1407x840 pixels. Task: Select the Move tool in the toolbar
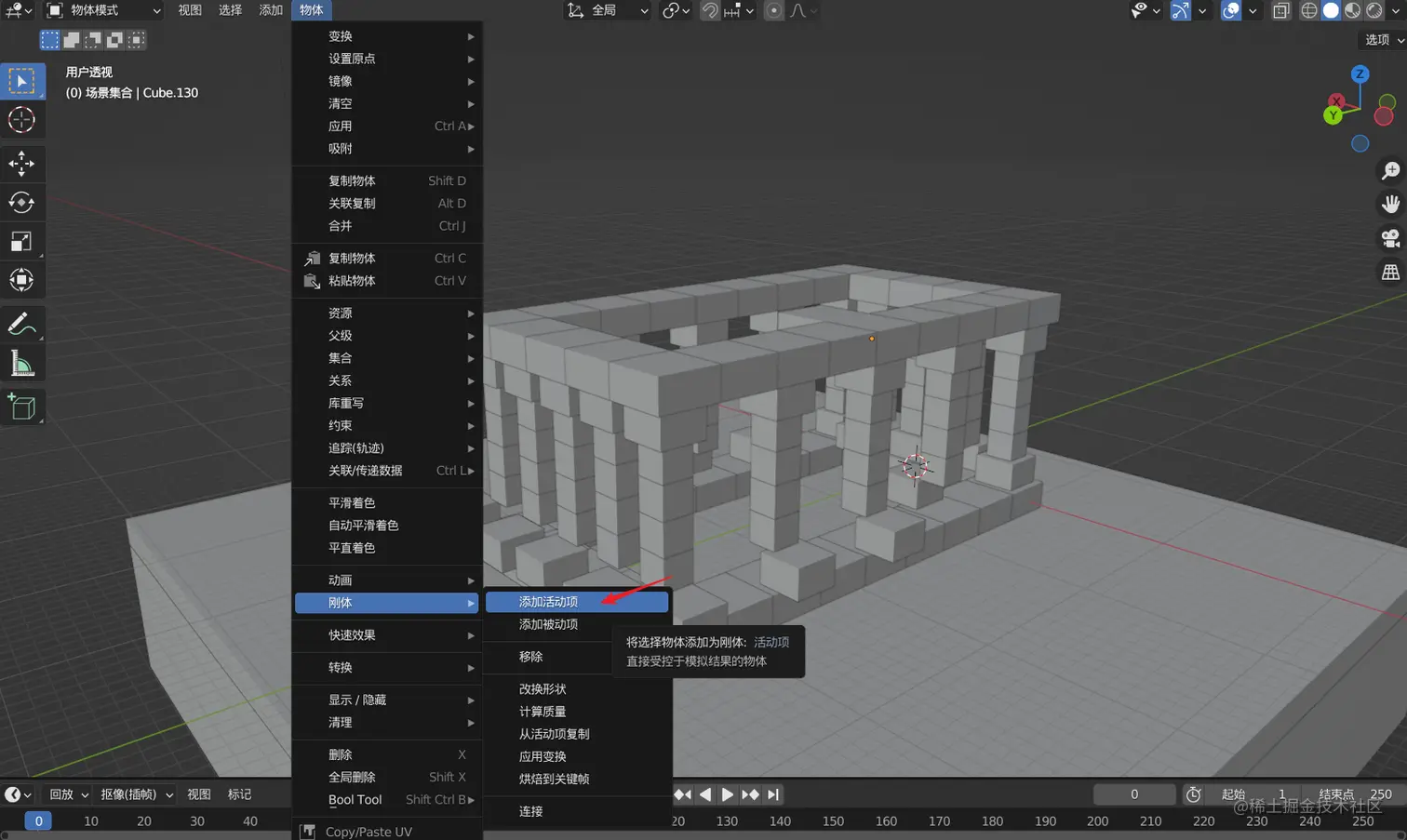(22, 163)
